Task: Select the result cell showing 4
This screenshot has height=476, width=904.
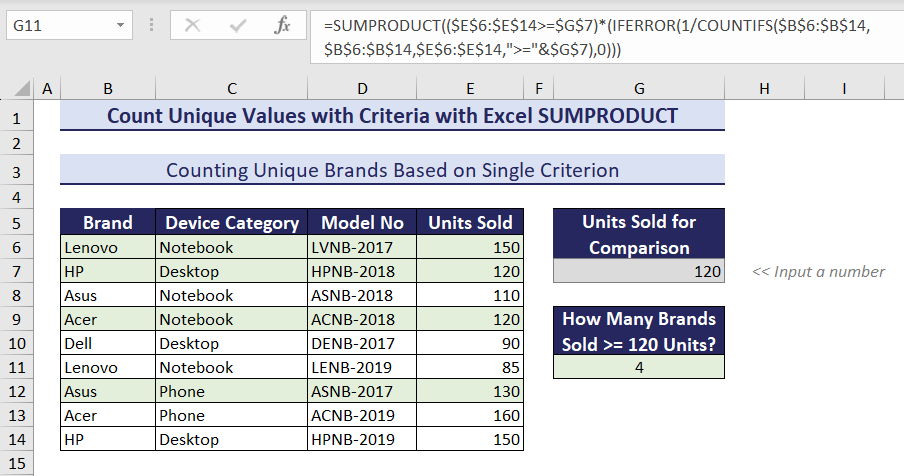Action: [x=638, y=367]
